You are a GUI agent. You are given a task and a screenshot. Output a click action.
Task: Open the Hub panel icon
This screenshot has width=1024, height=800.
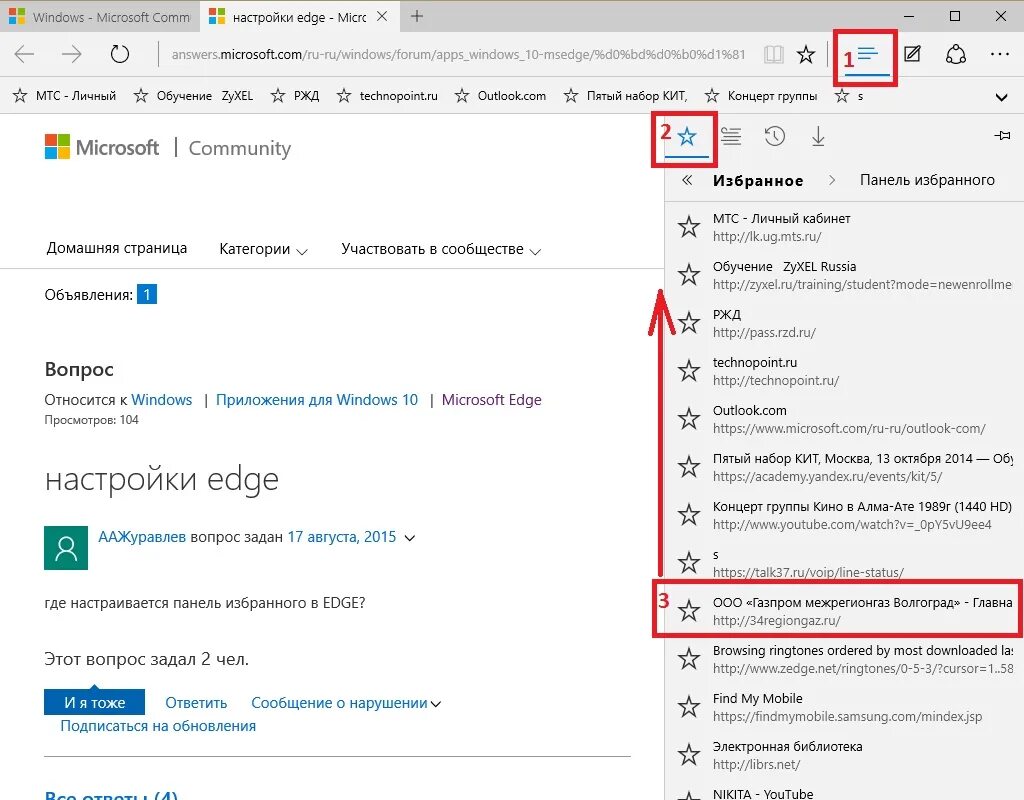[868, 55]
